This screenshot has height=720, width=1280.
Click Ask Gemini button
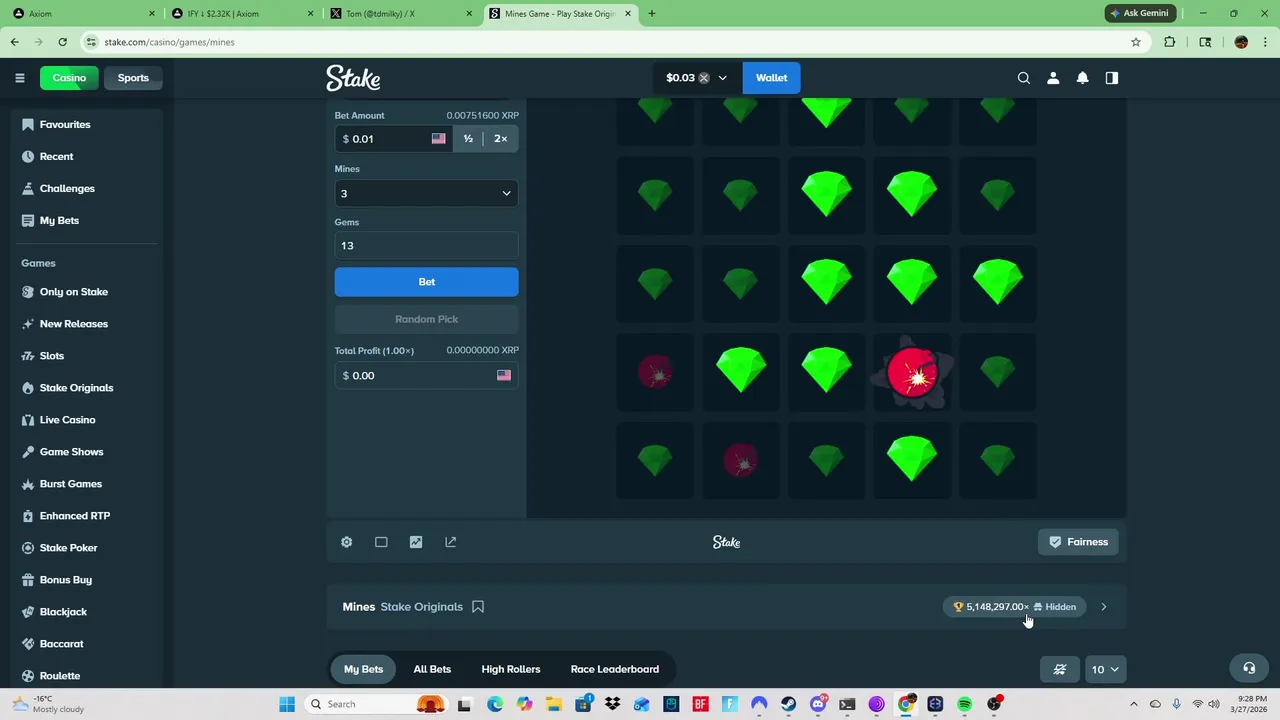pos(1138,13)
